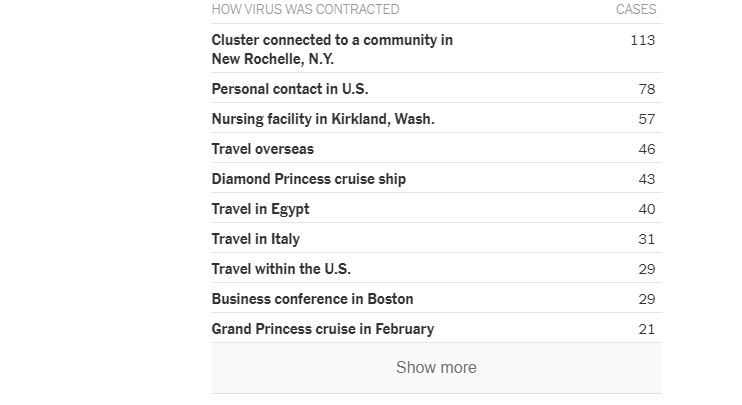
Task: Click the Grand Princess cruise count 21
Action: (x=646, y=329)
